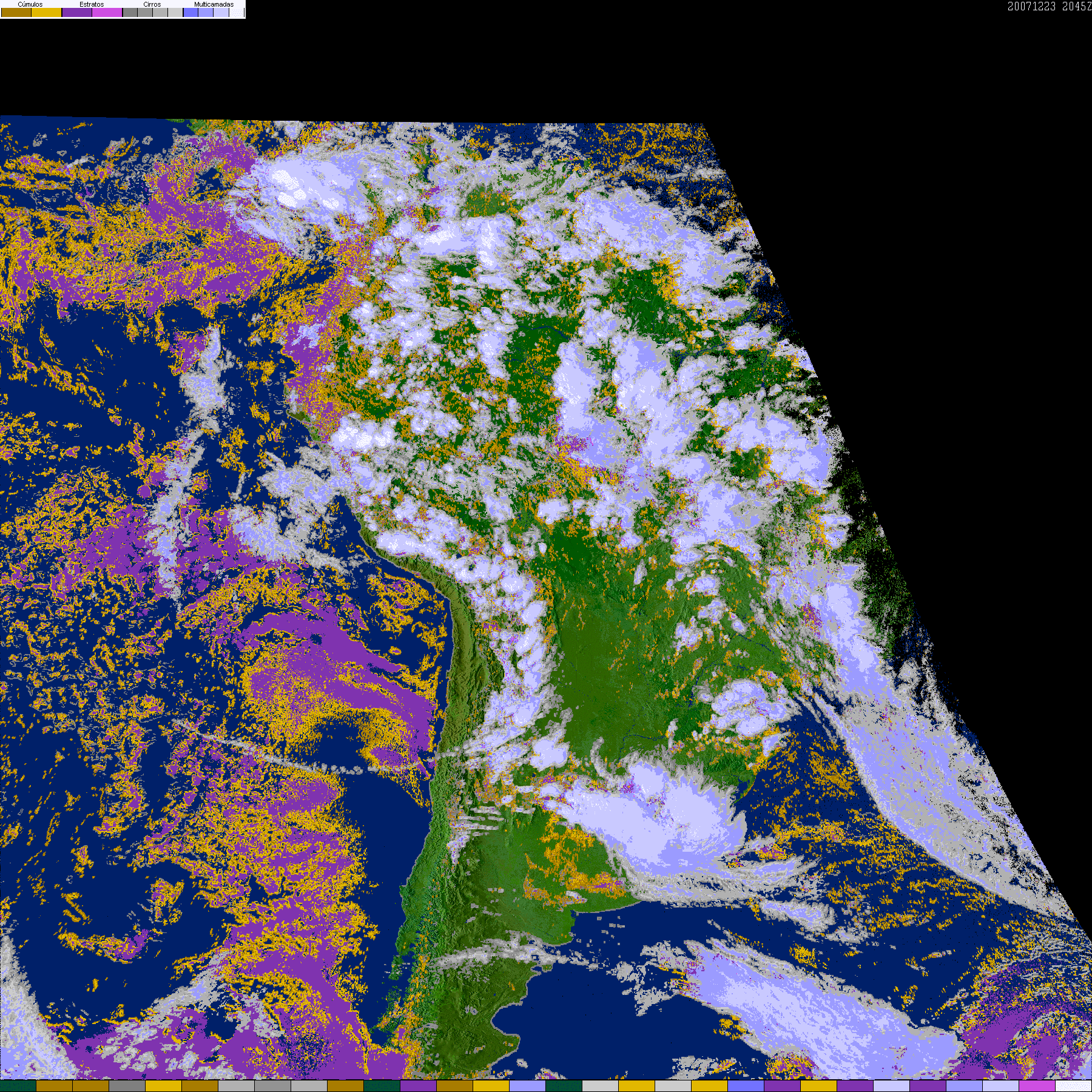The width and height of the screenshot is (1092, 1092).
Task: Click the 'Multicamadas' legend label
Action: tap(214, 4)
